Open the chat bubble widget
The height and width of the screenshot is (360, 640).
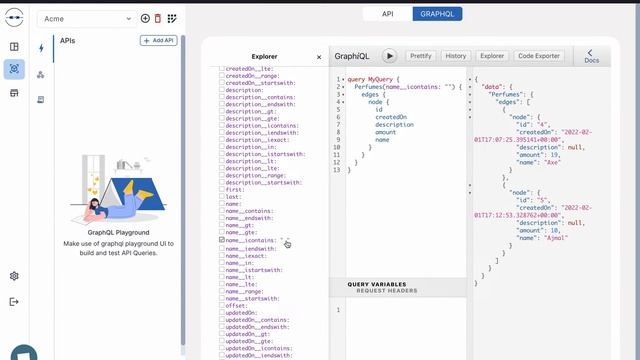point(24,353)
